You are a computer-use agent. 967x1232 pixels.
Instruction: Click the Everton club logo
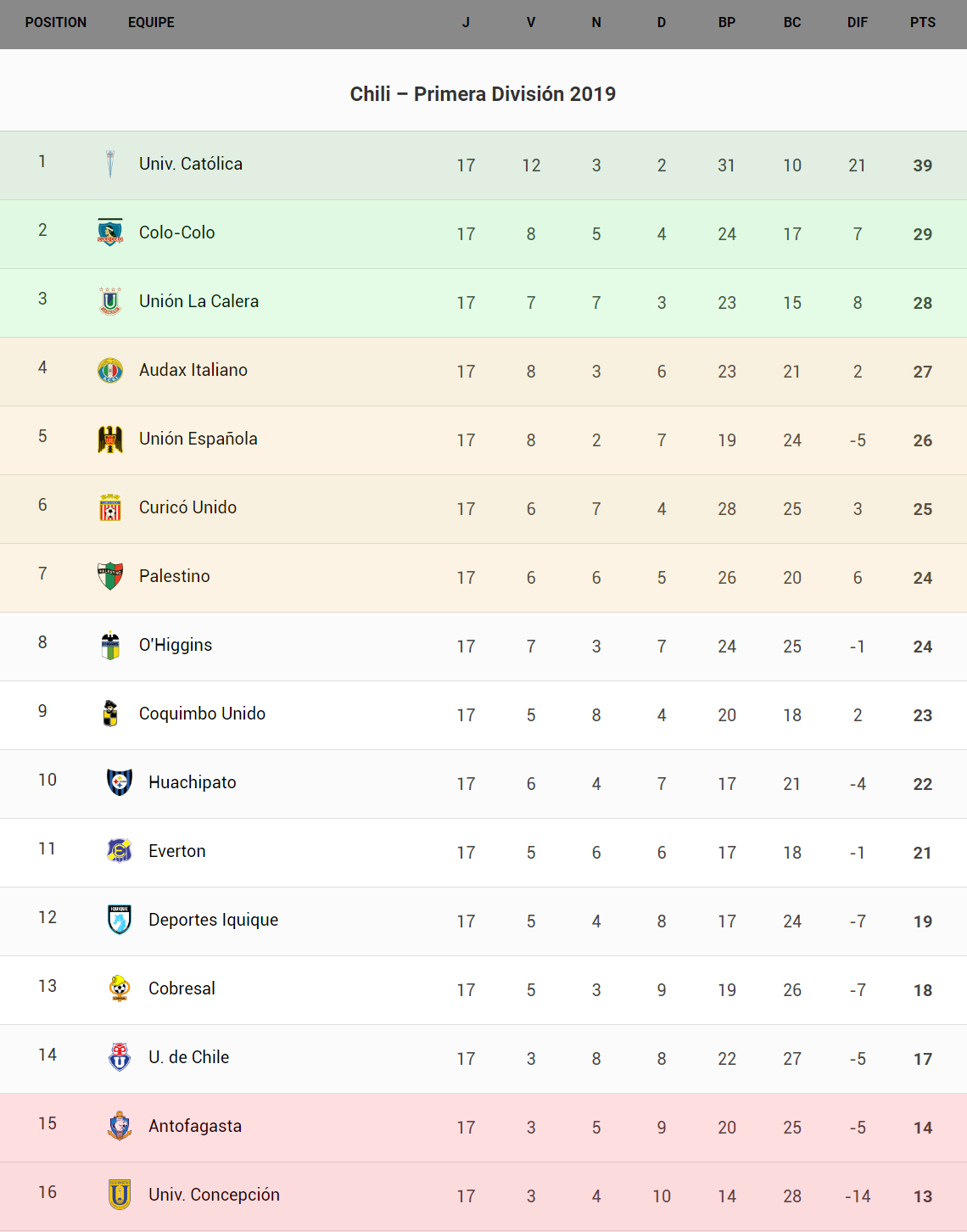(x=120, y=851)
